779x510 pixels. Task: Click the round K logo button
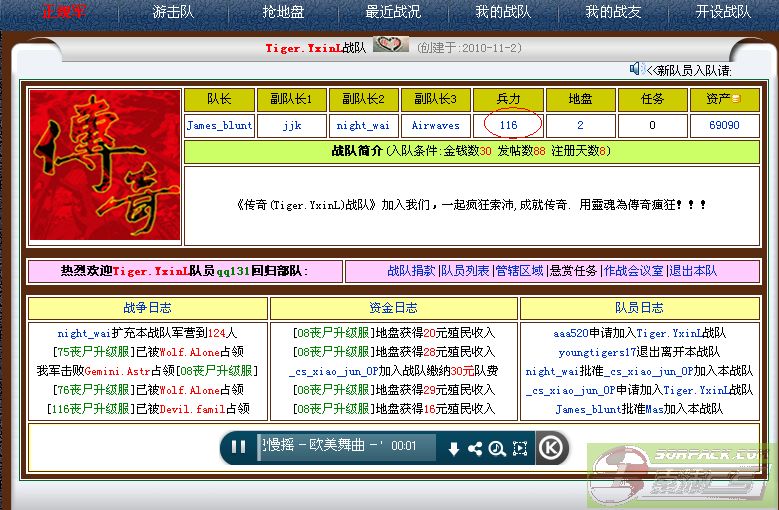coord(552,447)
